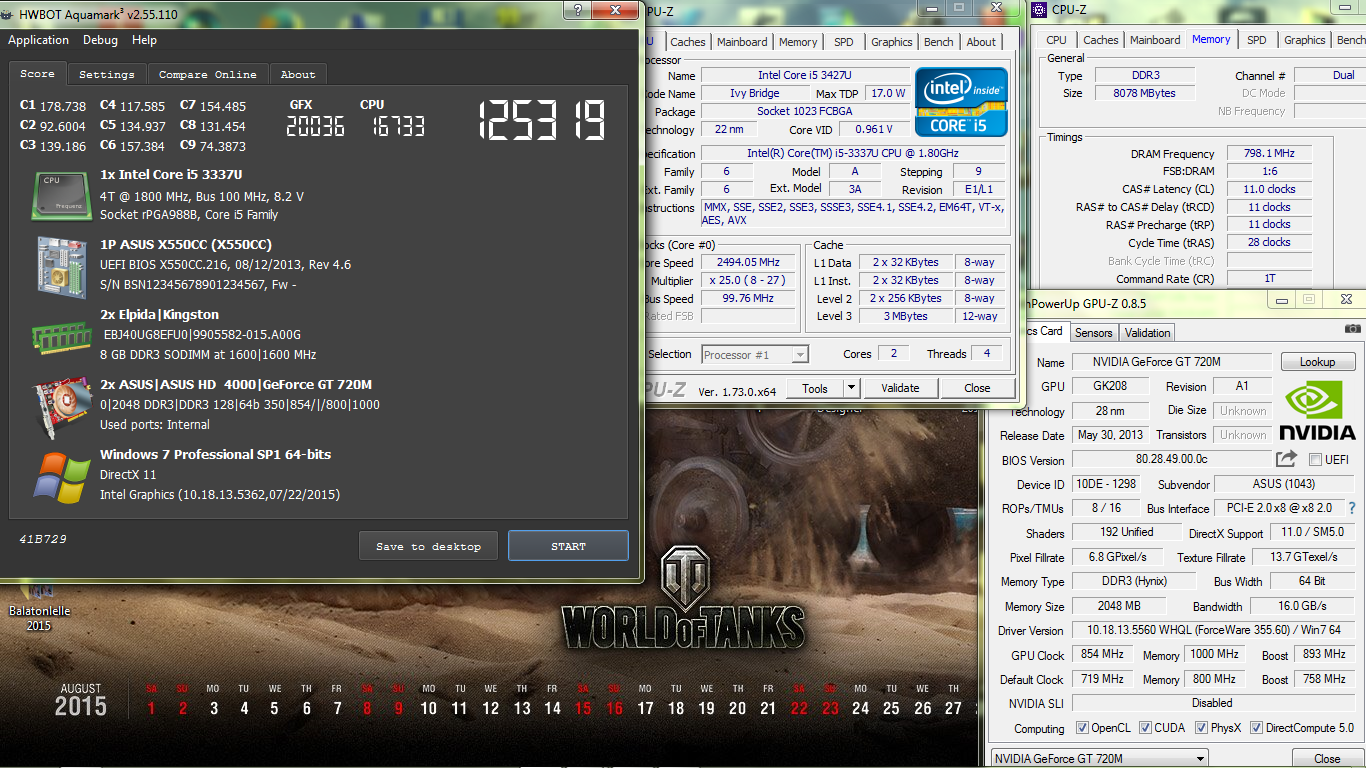Toggle the OpenCL checkbox
Image resolution: width=1366 pixels, height=768 pixels.
click(1082, 728)
